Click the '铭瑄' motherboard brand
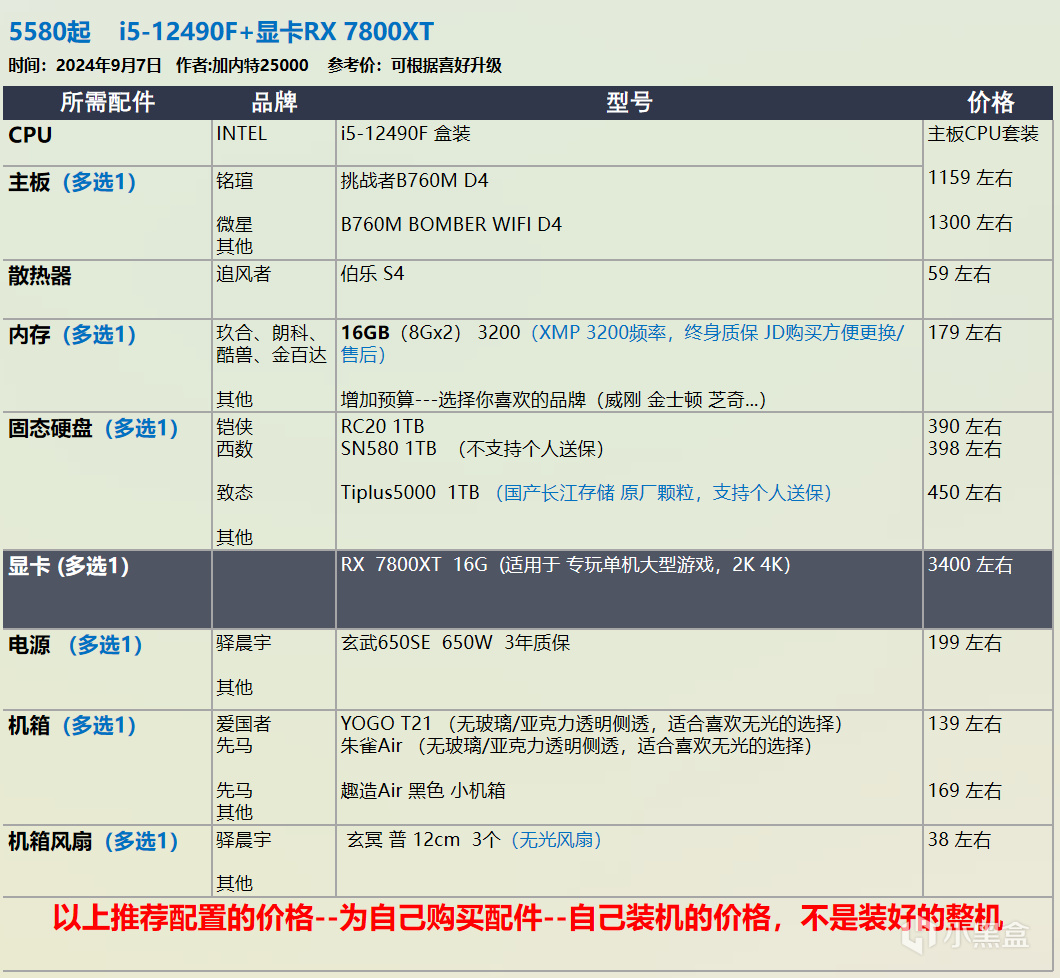Image resolution: width=1060 pixels, height=978 pixels. (x=235, y=181)
